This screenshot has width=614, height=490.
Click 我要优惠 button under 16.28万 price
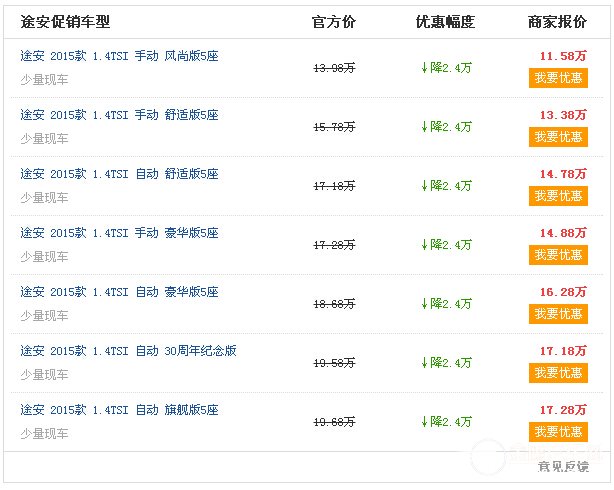pos(558,314)
